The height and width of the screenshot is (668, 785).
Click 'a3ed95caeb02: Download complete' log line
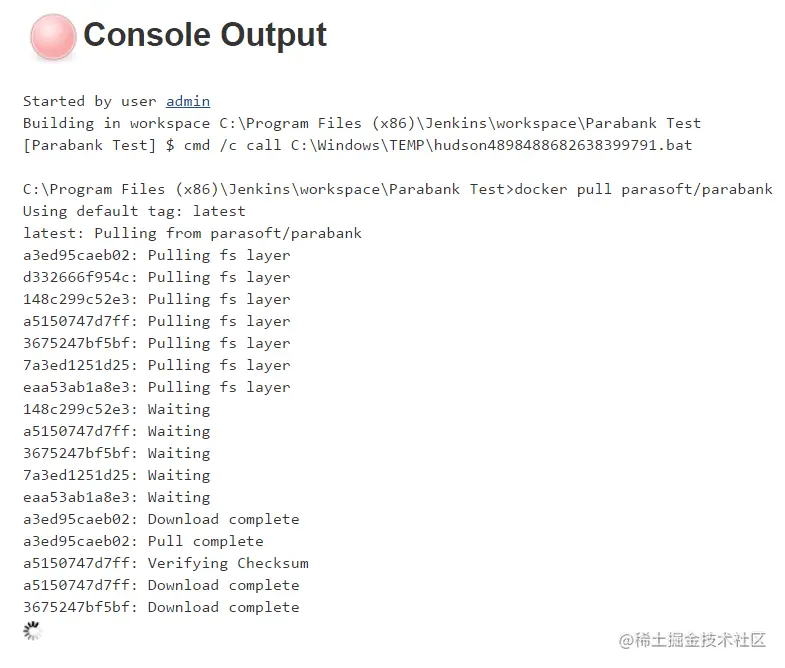161,519
